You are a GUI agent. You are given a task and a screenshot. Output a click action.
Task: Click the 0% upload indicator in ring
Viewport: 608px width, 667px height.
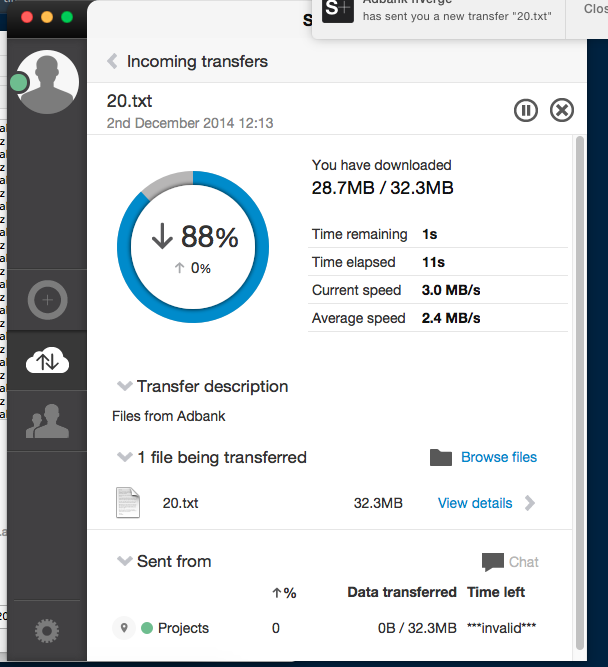click(x=192, y=268)
